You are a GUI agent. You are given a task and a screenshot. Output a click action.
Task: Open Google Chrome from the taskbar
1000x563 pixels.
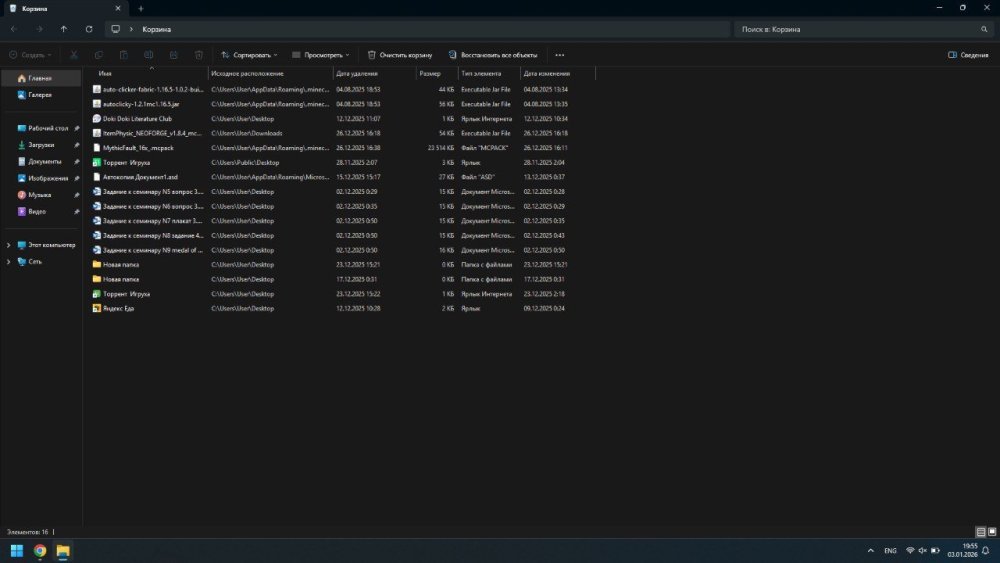[40, 551]
